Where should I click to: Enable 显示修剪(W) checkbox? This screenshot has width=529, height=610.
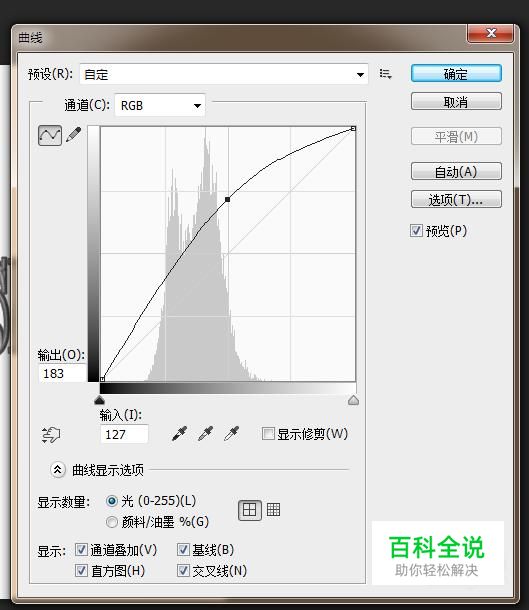(268, 433)
